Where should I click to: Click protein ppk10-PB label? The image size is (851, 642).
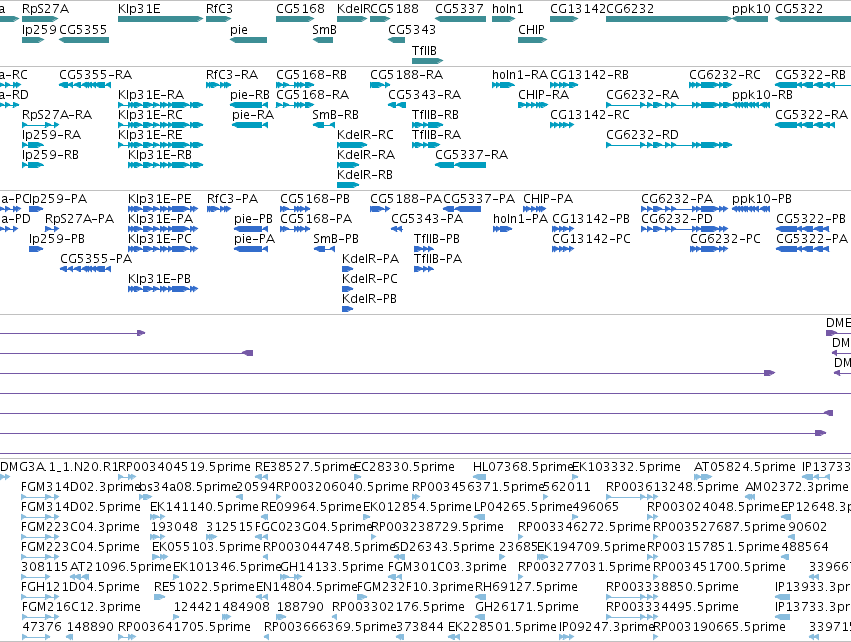pos(762,199)
